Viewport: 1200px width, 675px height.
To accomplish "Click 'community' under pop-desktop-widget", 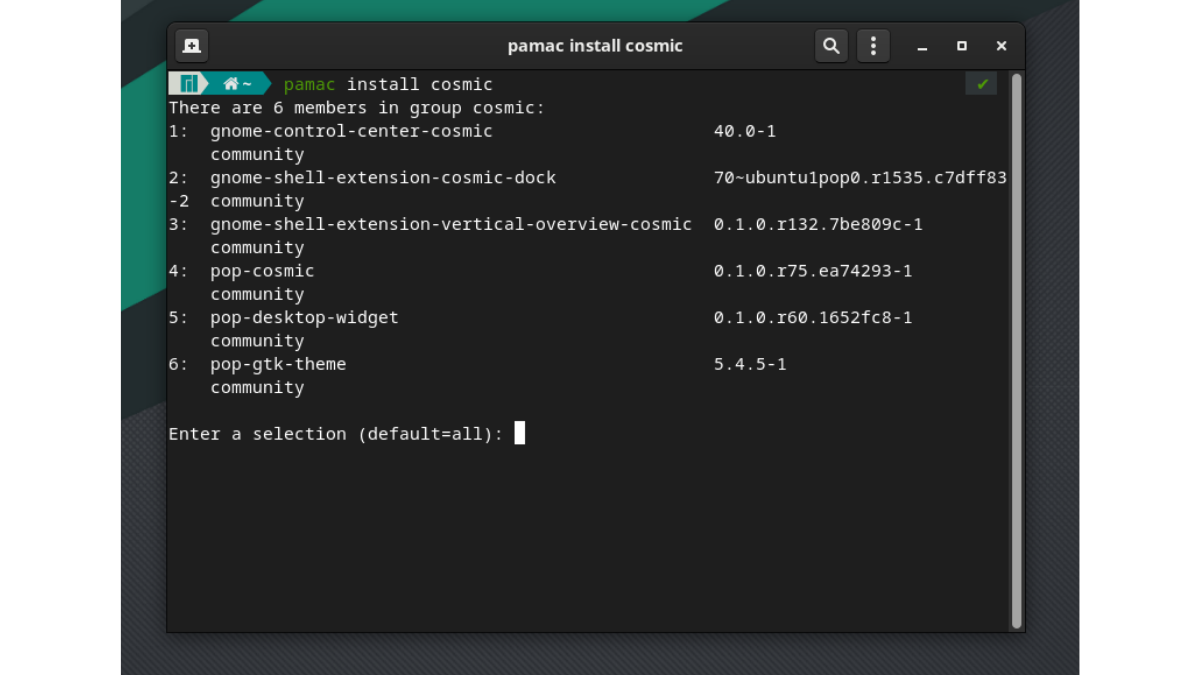I will tap(257, 341).
